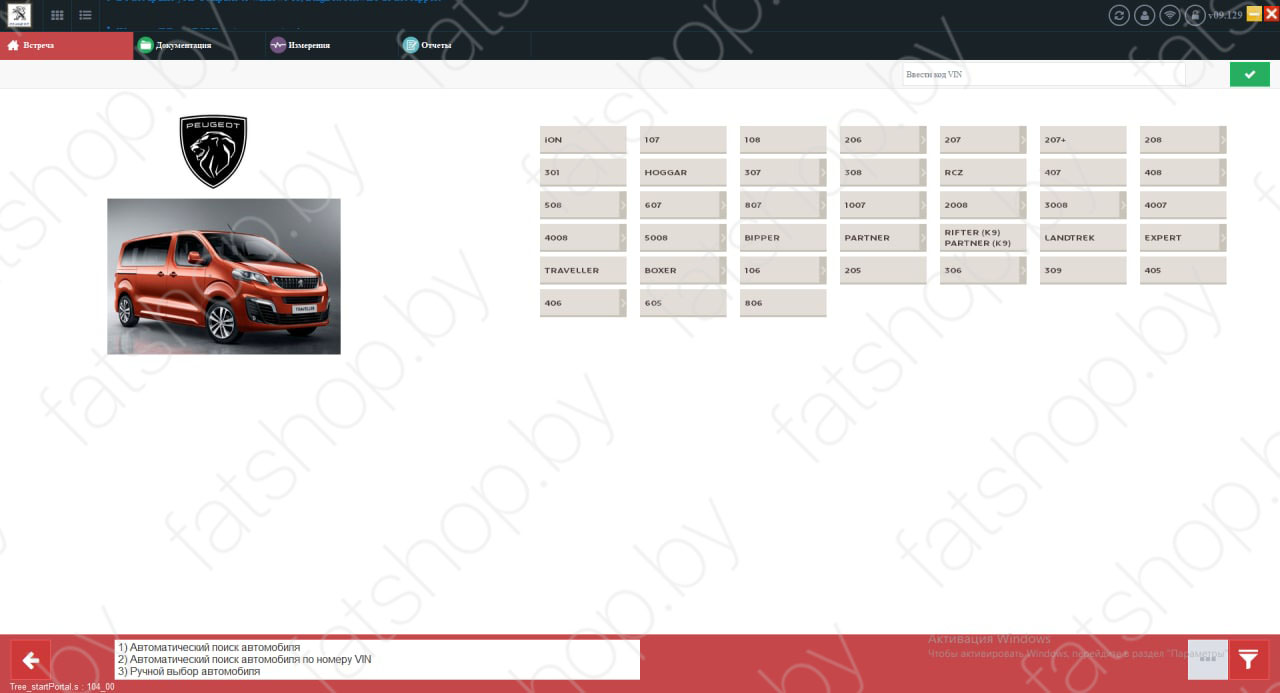Select the 1007 model
1280x693 pixels.
(883, 205)
